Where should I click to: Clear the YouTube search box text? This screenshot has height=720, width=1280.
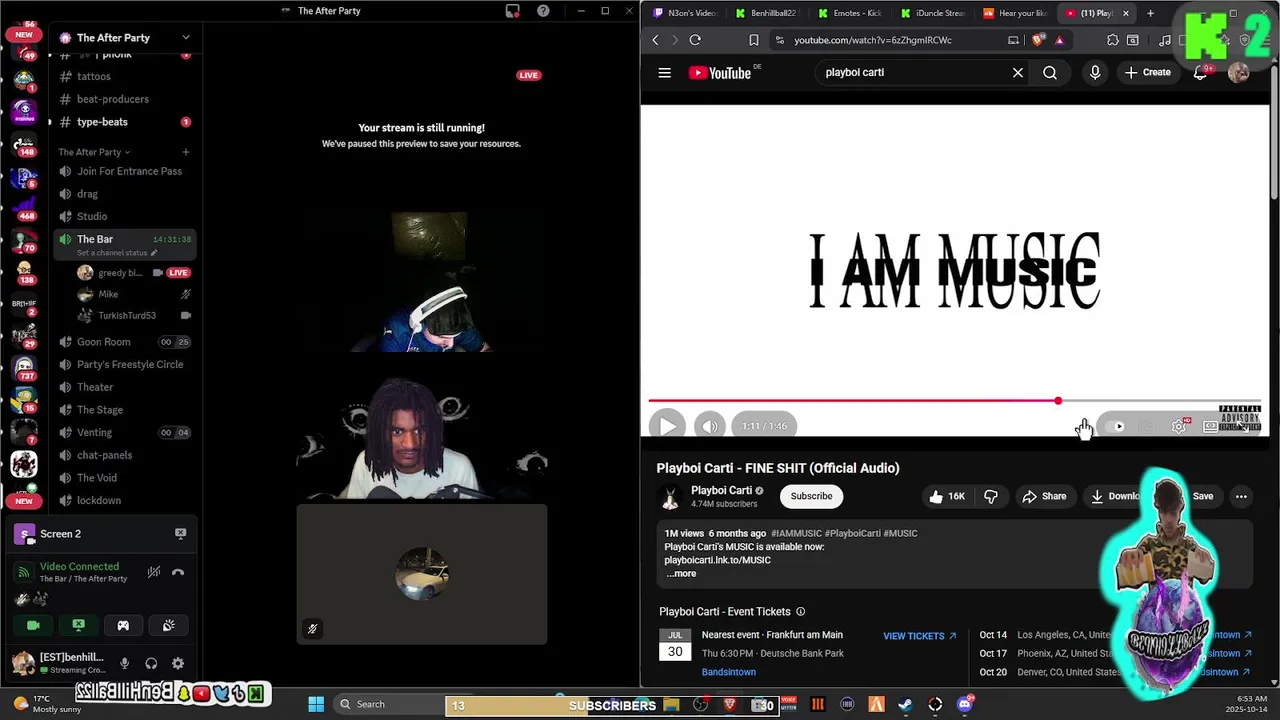[1018, 72]
